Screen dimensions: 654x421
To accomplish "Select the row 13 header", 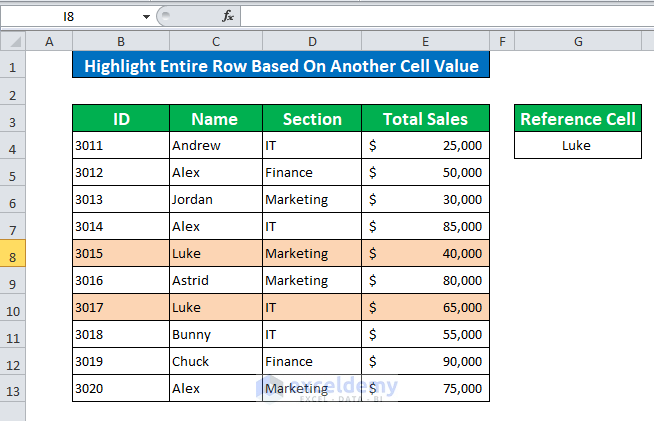I will point(13,389).
